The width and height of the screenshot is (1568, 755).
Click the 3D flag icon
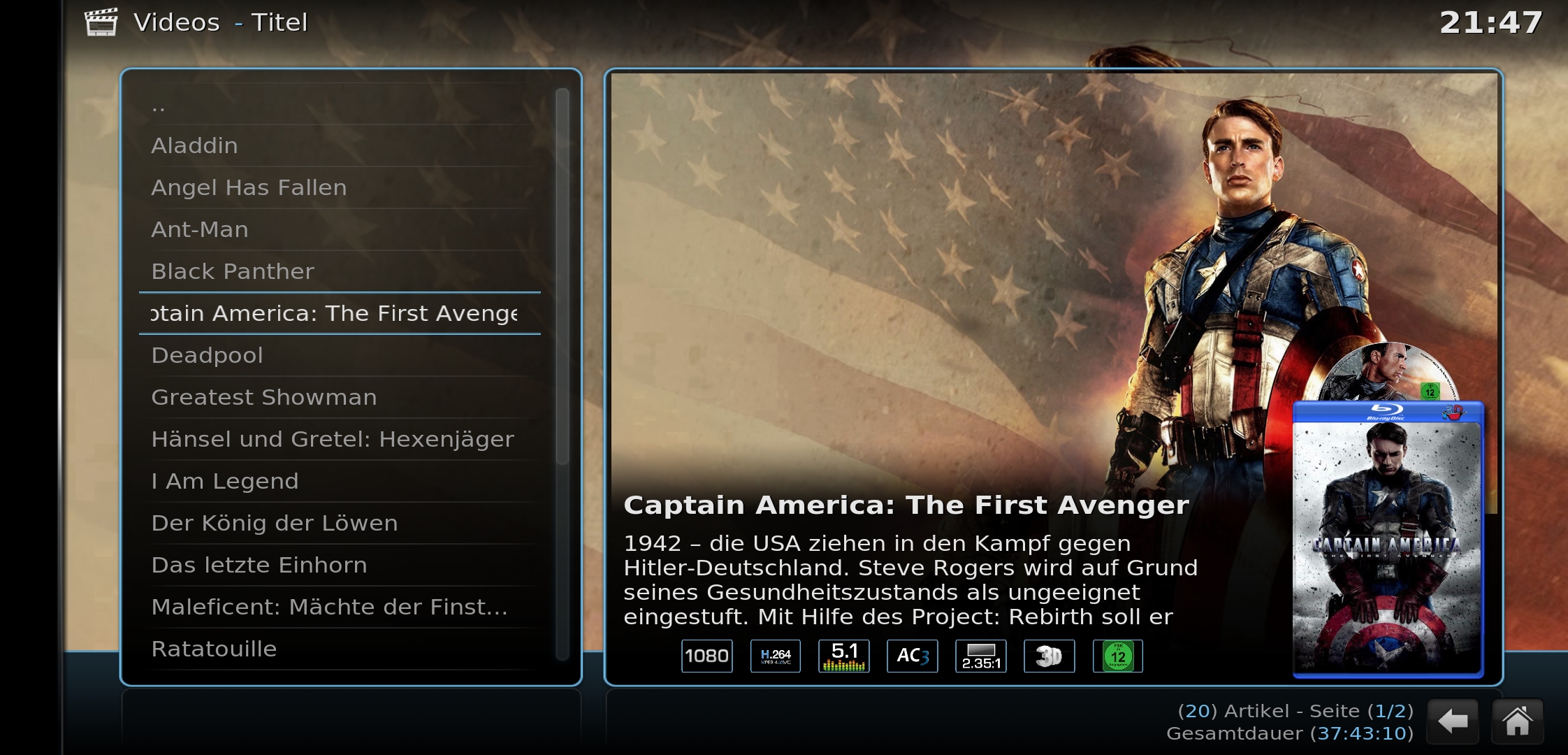pyautogui.click(x=1050, y=656)
